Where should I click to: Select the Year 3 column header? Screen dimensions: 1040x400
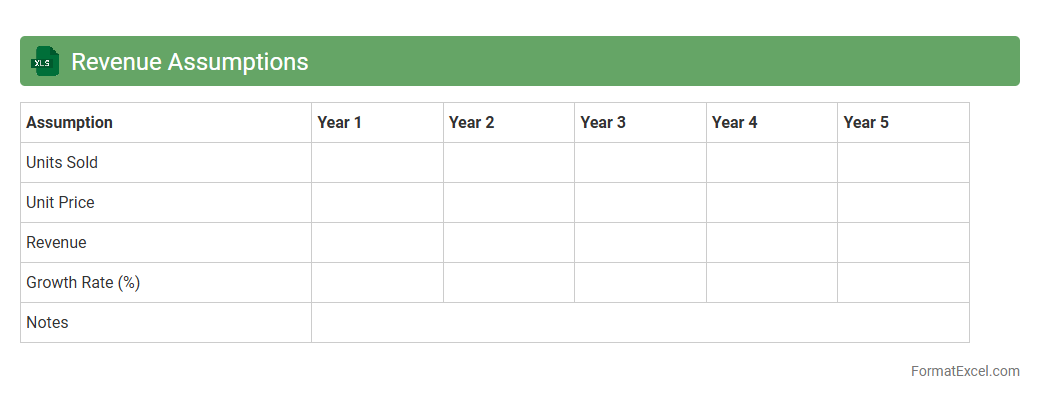click(x=603, y=122)
